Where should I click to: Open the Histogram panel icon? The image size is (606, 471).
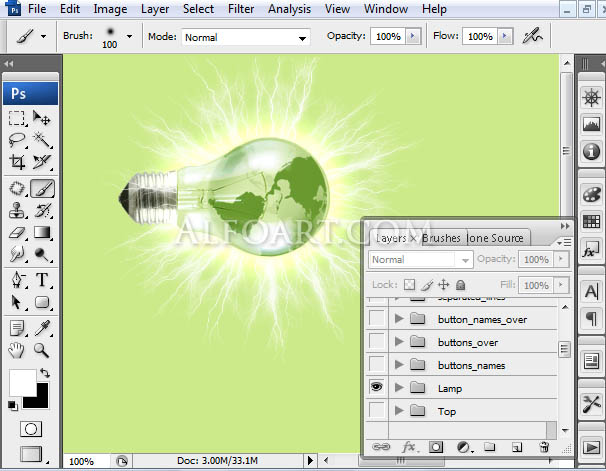point(591,124)
